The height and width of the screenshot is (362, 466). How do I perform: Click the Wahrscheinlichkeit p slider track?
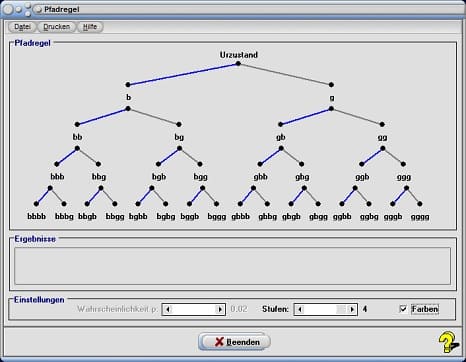tap(194, 310)
